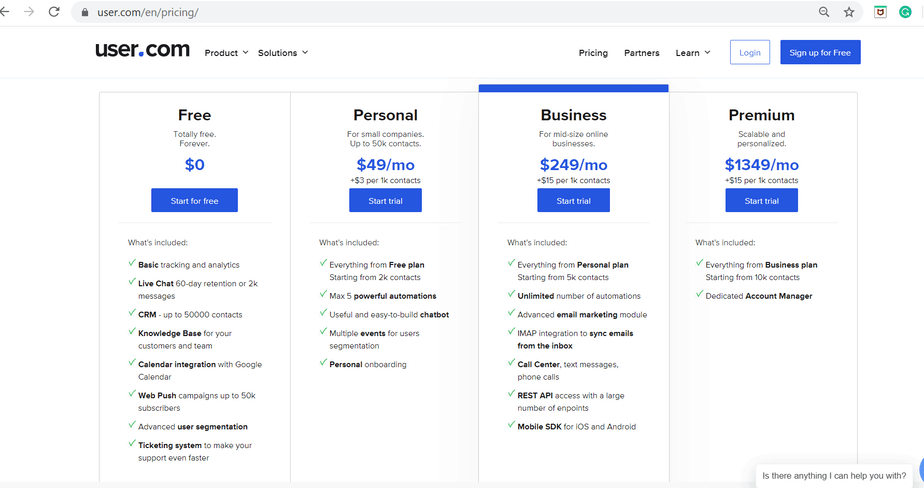Click the Login button
924x488 pixels.
pyautogui.click(x=750, y=53)
